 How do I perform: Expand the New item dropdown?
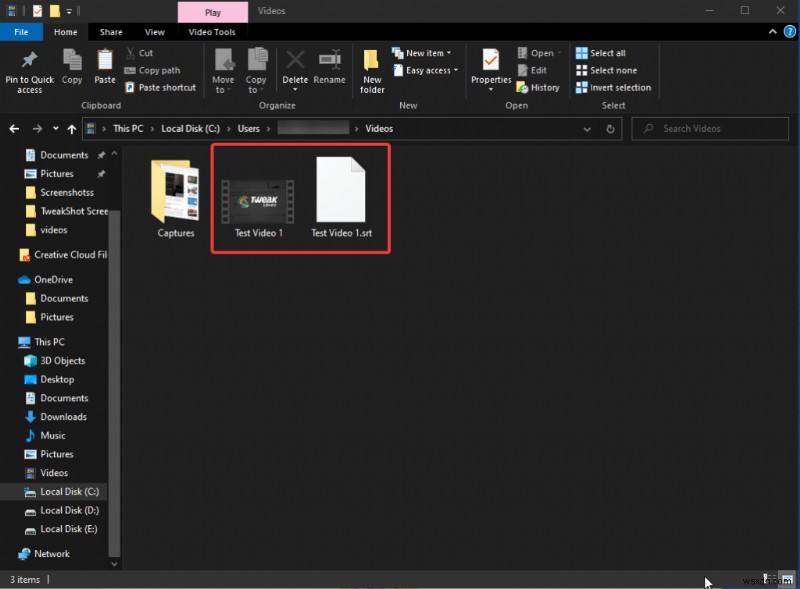click(x=422, y=52)
